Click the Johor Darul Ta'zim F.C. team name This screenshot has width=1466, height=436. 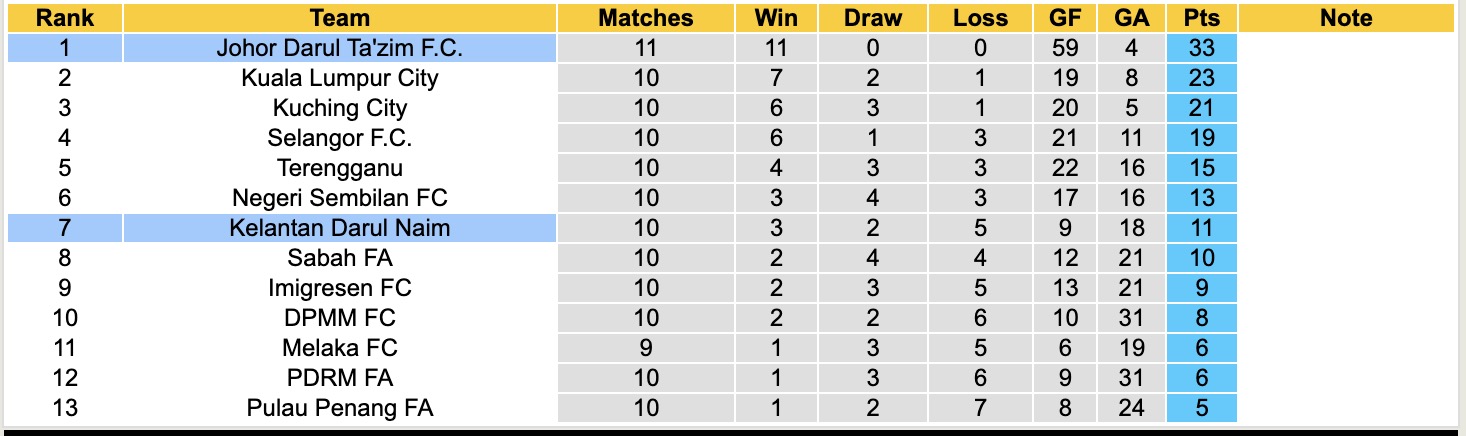point(340,48)
